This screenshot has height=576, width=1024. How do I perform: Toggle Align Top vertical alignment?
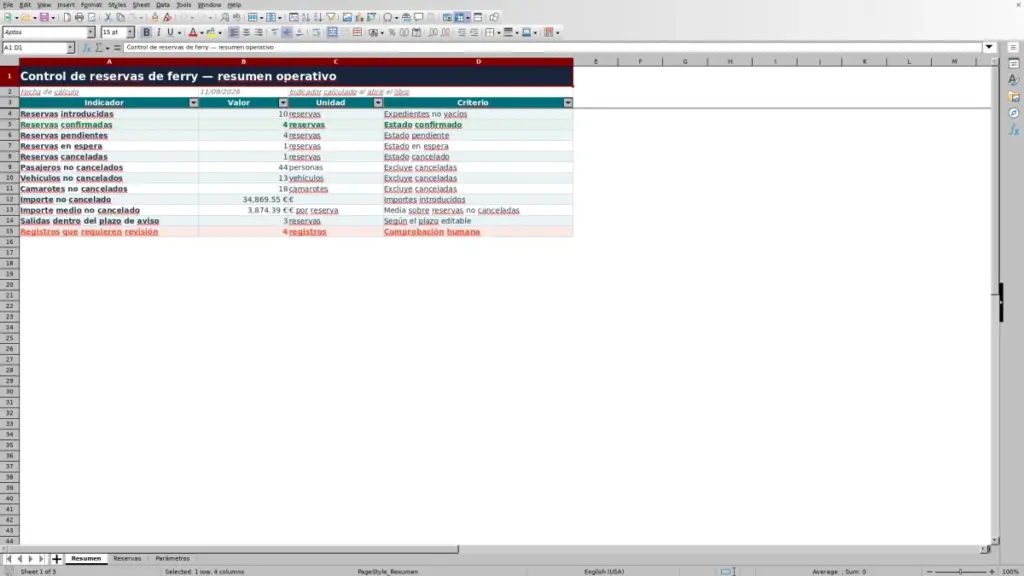(x=275, y=33)
